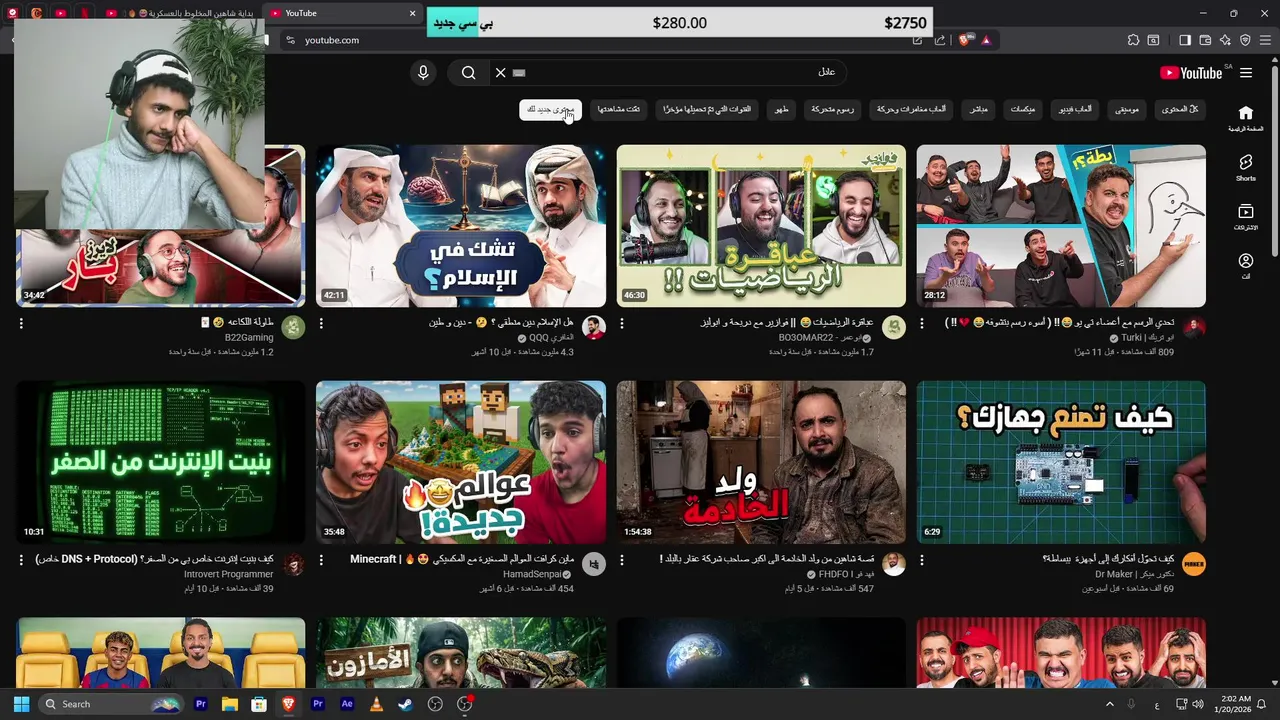Screen dimensions: 1280x720
Task: Select the 'طهي' filter chip
Action: 782,109
